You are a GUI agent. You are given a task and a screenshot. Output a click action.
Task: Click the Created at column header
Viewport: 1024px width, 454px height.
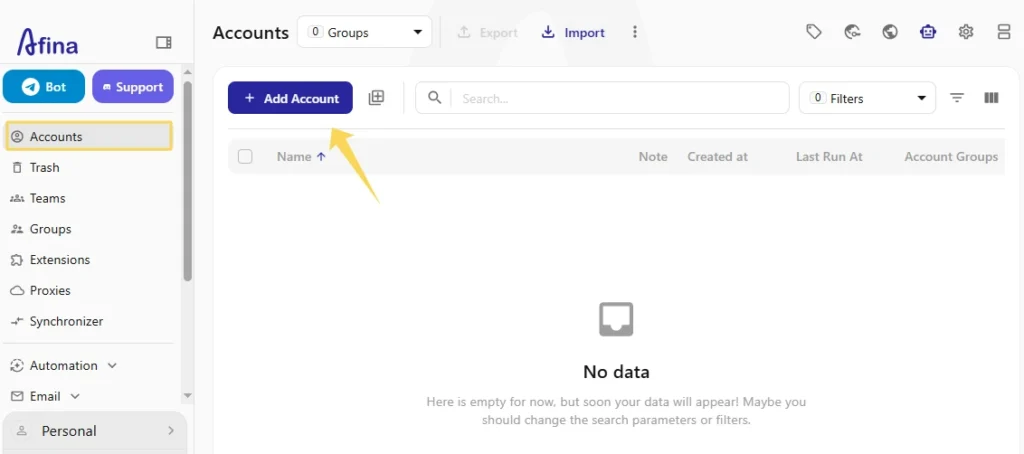tap(718, 157)
